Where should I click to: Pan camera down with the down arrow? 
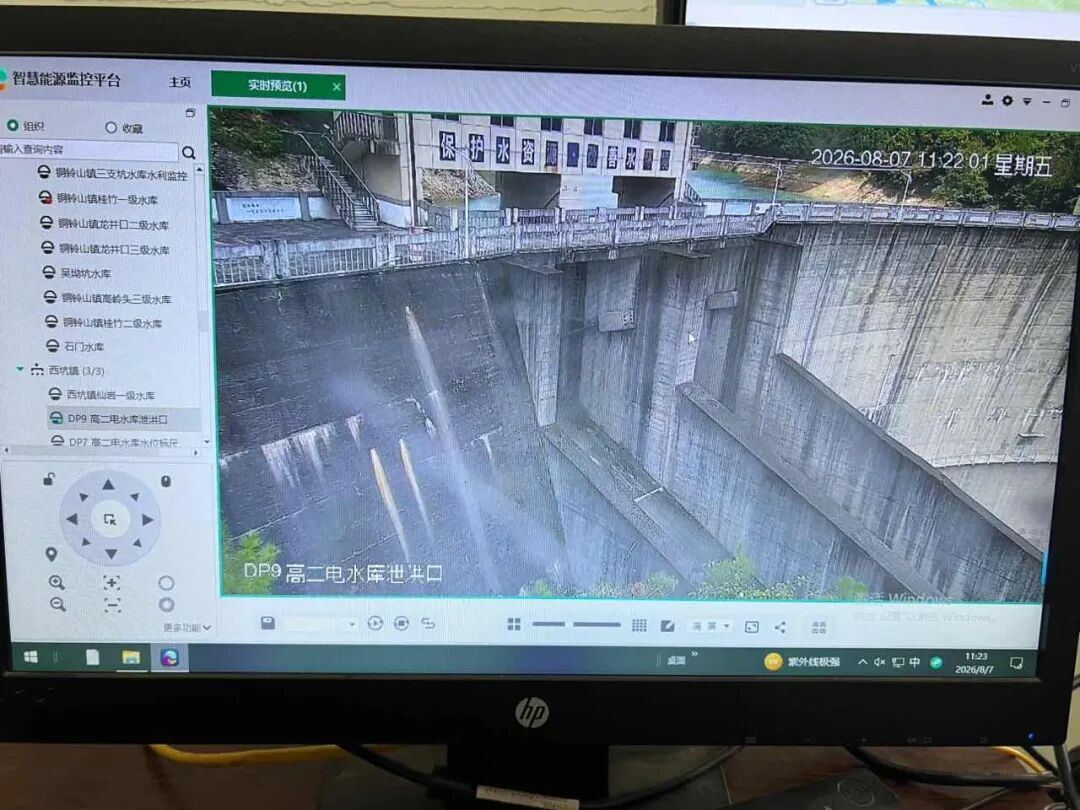tap(111, 554)
